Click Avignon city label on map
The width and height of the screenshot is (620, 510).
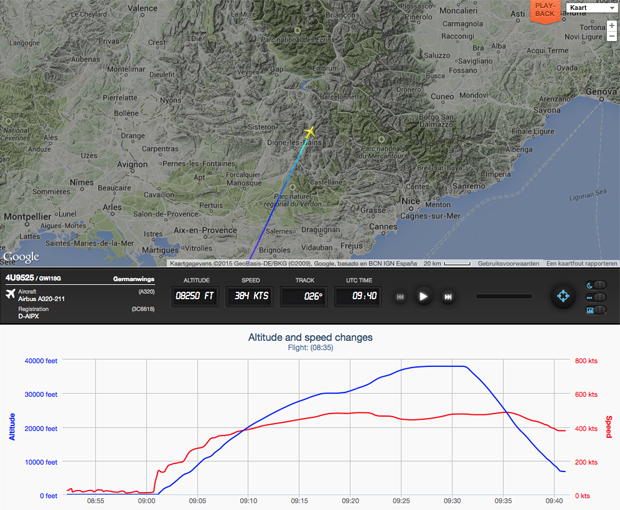[132, 164]
